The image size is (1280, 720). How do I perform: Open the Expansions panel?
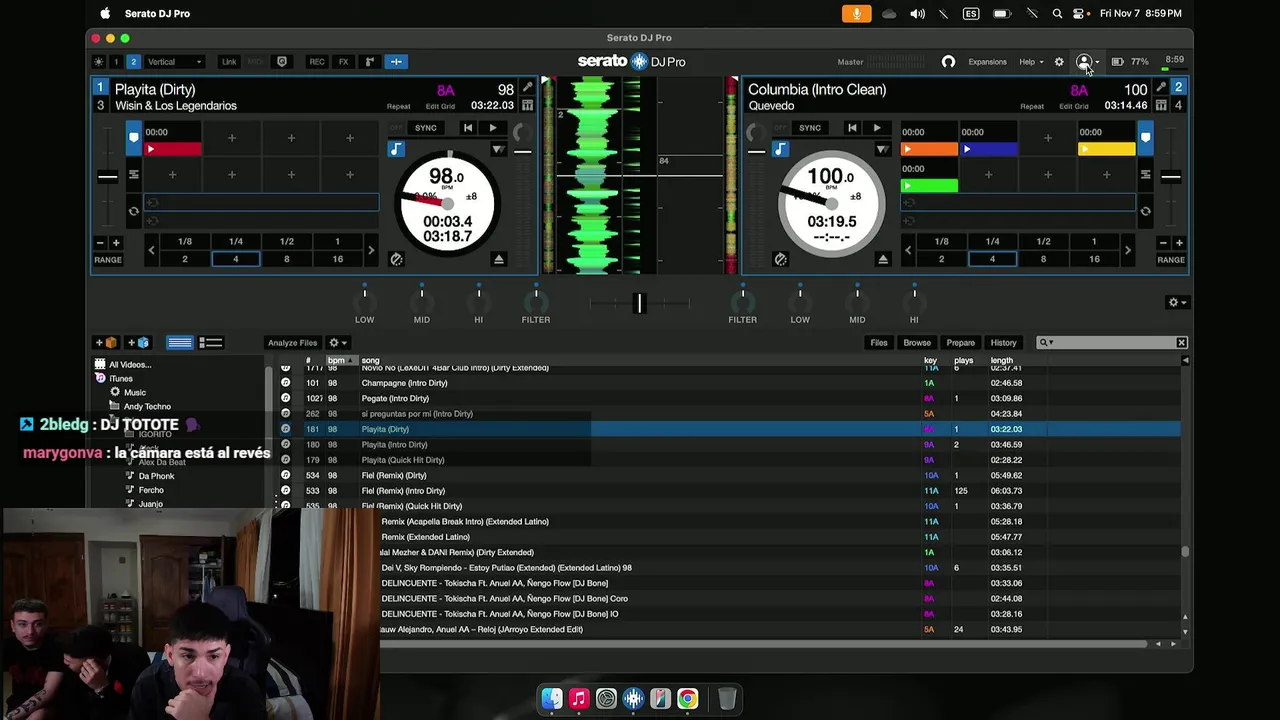point(987,62)
